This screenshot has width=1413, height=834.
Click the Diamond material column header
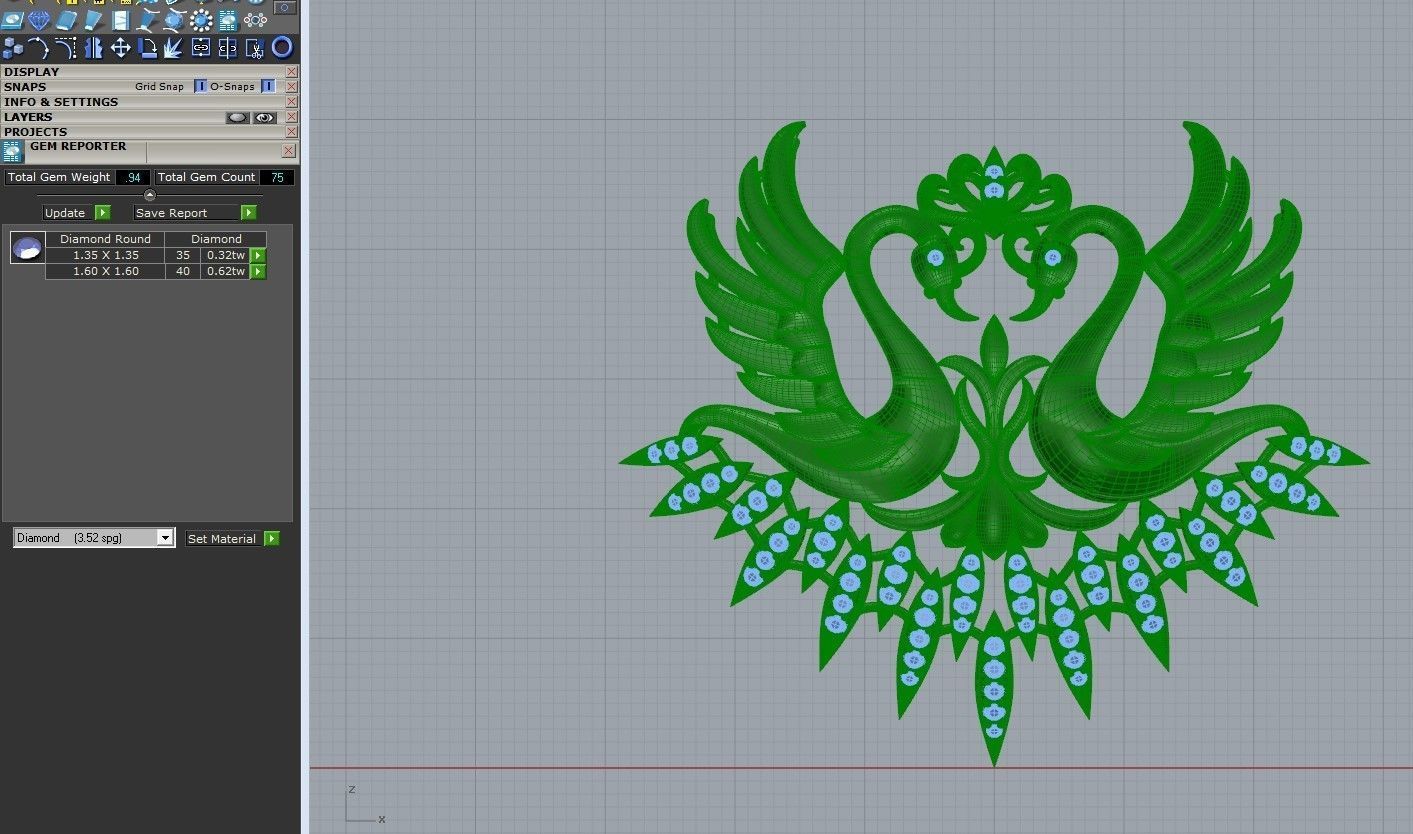tap(217, 239)
